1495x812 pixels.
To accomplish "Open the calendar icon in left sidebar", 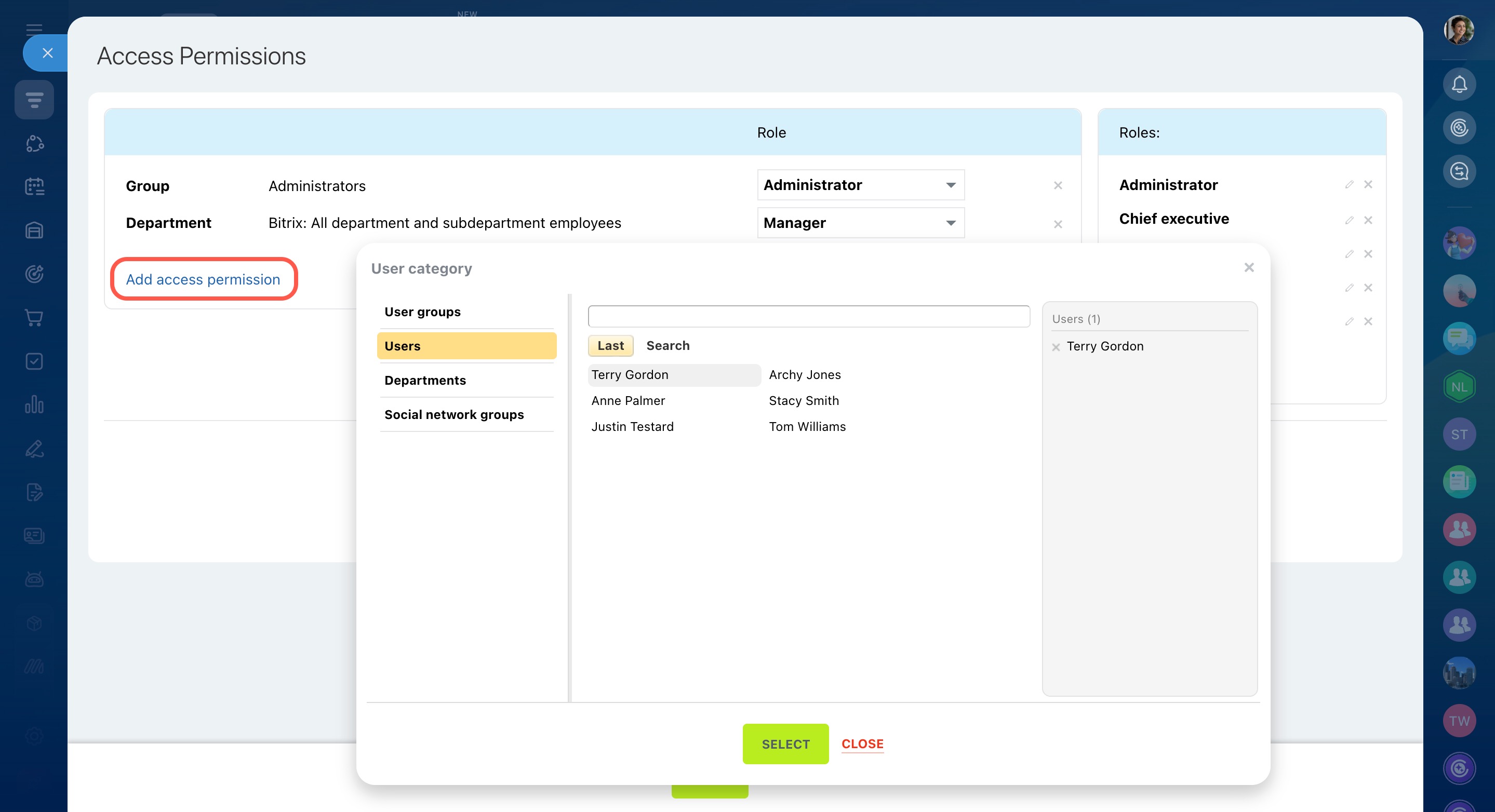I will click(x=34, y=187).
